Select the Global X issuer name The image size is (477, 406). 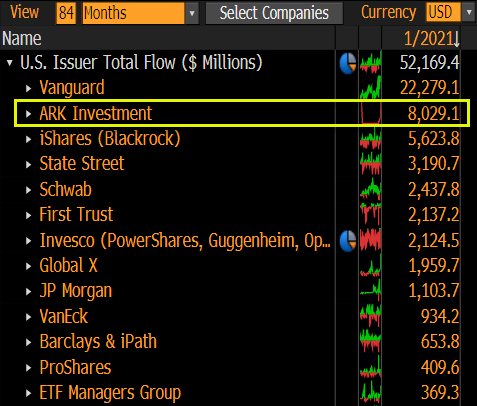pyautogui.click(x=68, y=265)
